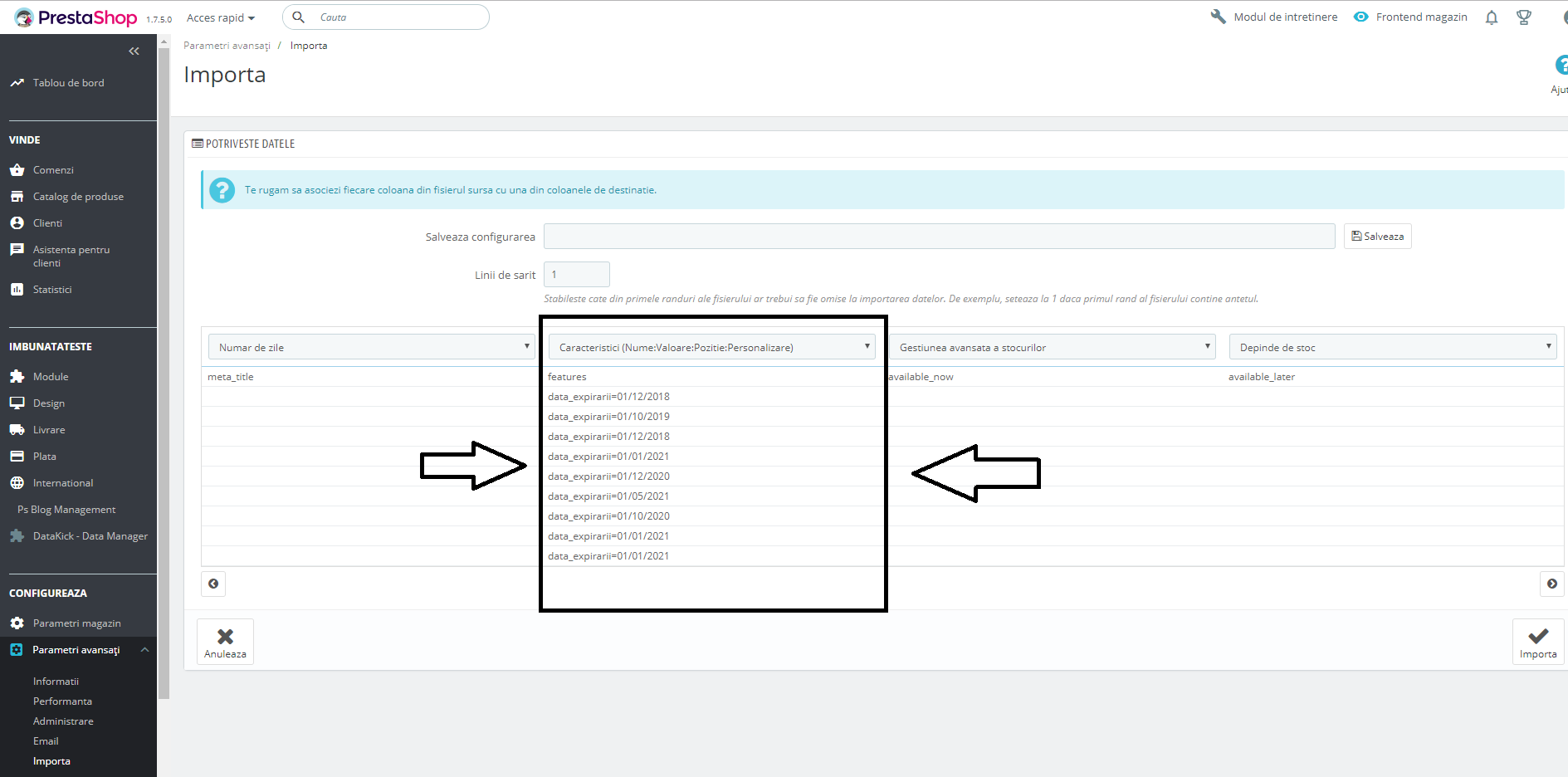The height and width of the screenshot is (777, 1568).
Task: Expand the Acces rapid menu
Action: point(221,17)
